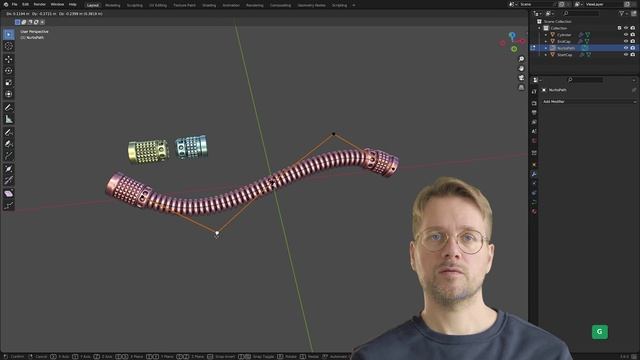Viewport: 640px width, 360px height.
Task: Select the Annotate tool
Action: (x=9, y=107)
